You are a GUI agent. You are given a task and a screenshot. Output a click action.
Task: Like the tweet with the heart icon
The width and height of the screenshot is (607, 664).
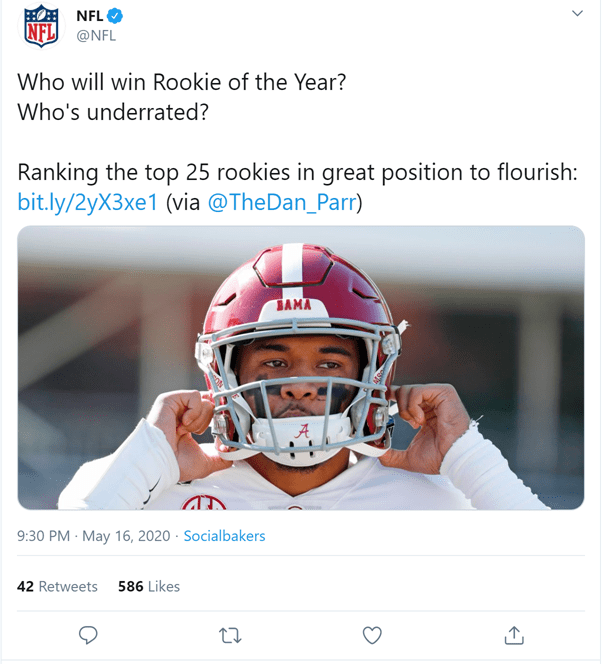pos(372,635)
